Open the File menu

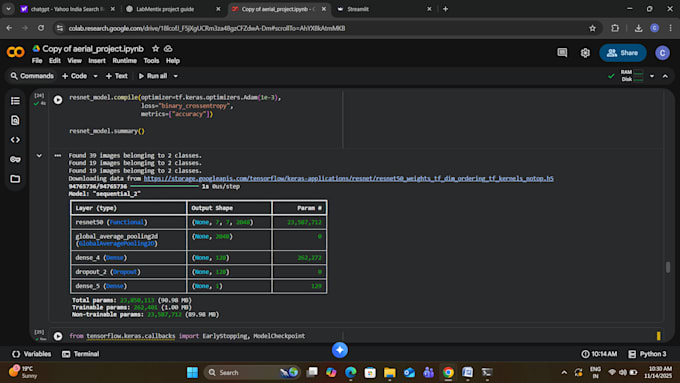pos(37,61)
